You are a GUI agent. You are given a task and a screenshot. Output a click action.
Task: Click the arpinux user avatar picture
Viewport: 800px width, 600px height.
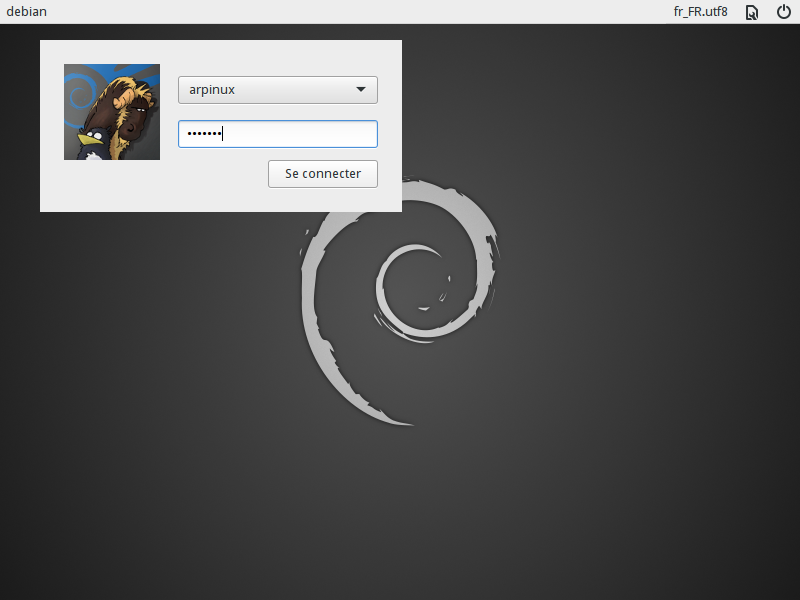(112, 112)
